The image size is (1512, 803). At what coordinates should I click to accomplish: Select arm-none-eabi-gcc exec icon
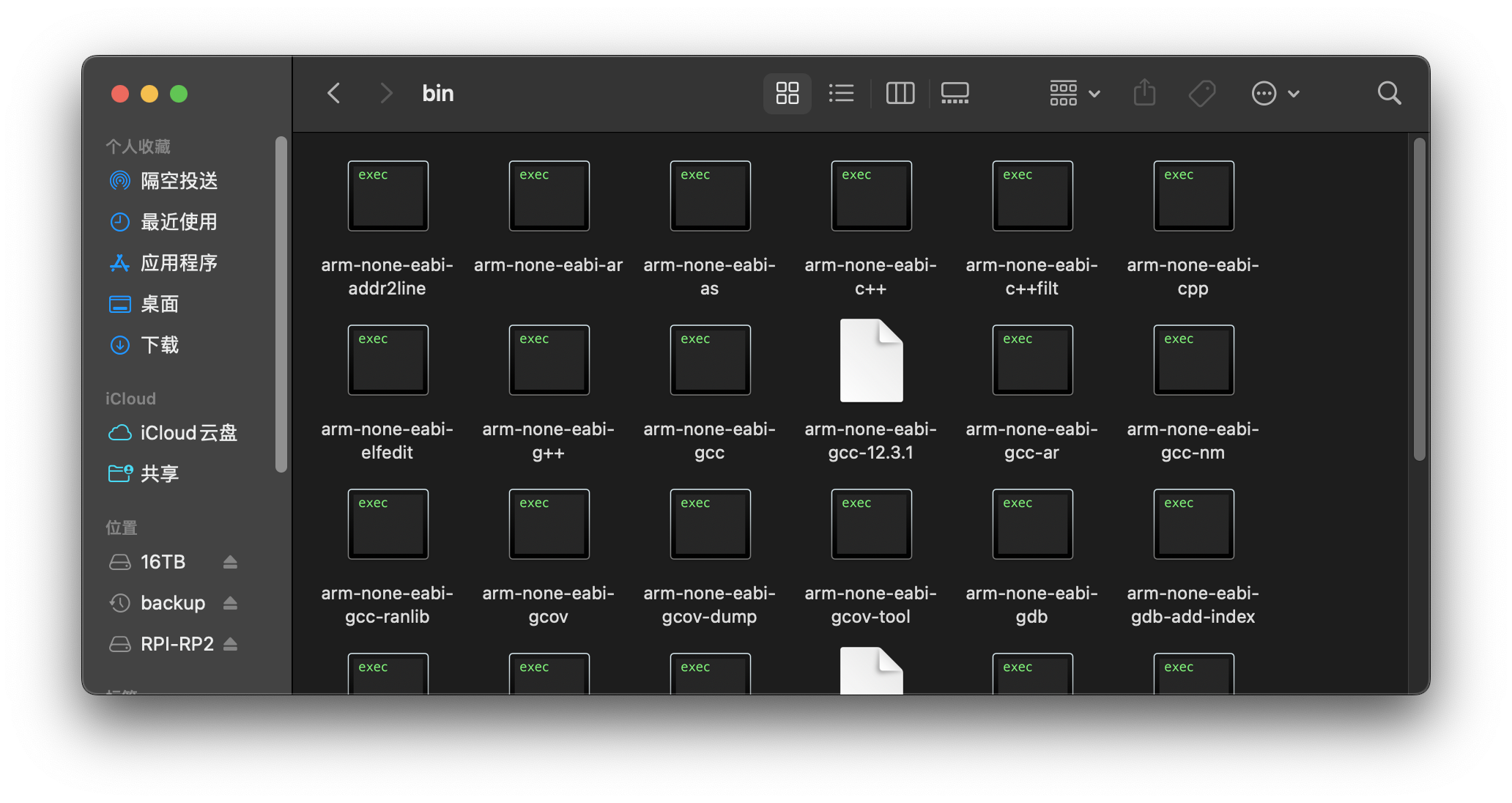(x=710, y=360)
